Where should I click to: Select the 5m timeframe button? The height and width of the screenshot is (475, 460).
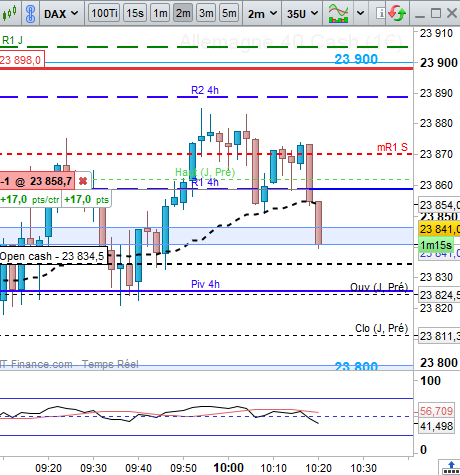229,13
